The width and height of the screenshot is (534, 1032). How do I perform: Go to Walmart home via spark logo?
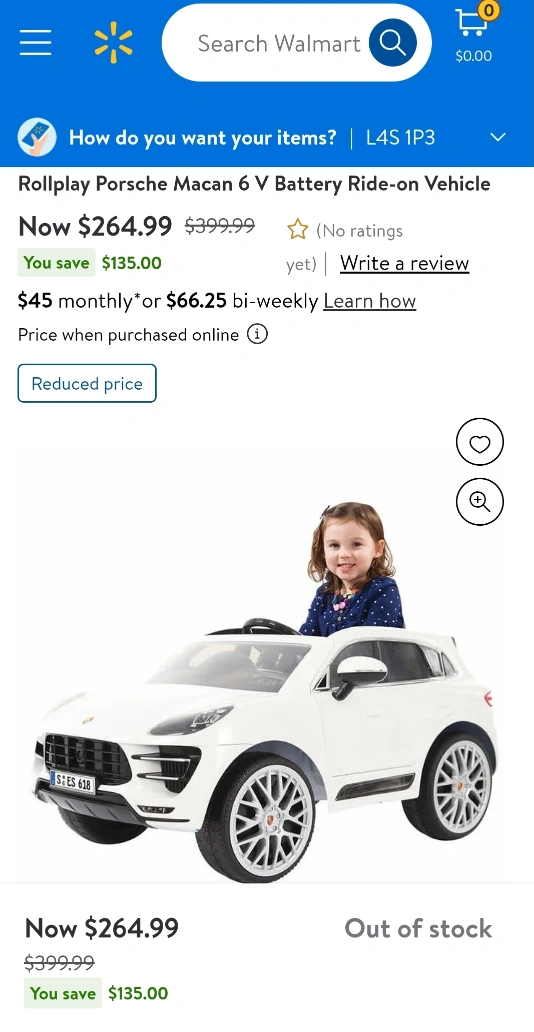pos(113,43)
